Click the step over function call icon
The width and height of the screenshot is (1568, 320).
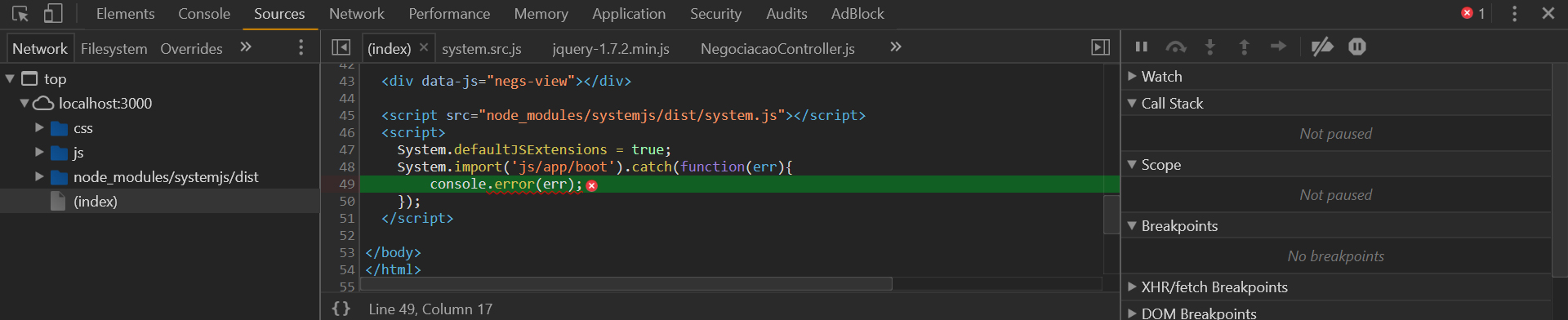(1176, 47)
